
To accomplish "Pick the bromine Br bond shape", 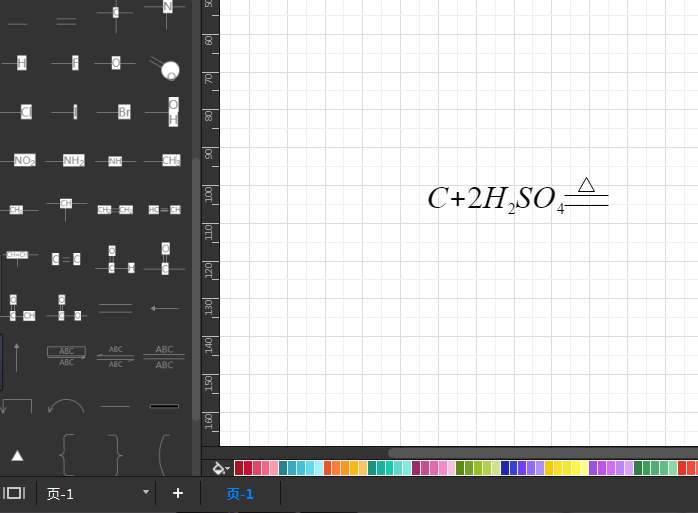I will pos(114,112).
